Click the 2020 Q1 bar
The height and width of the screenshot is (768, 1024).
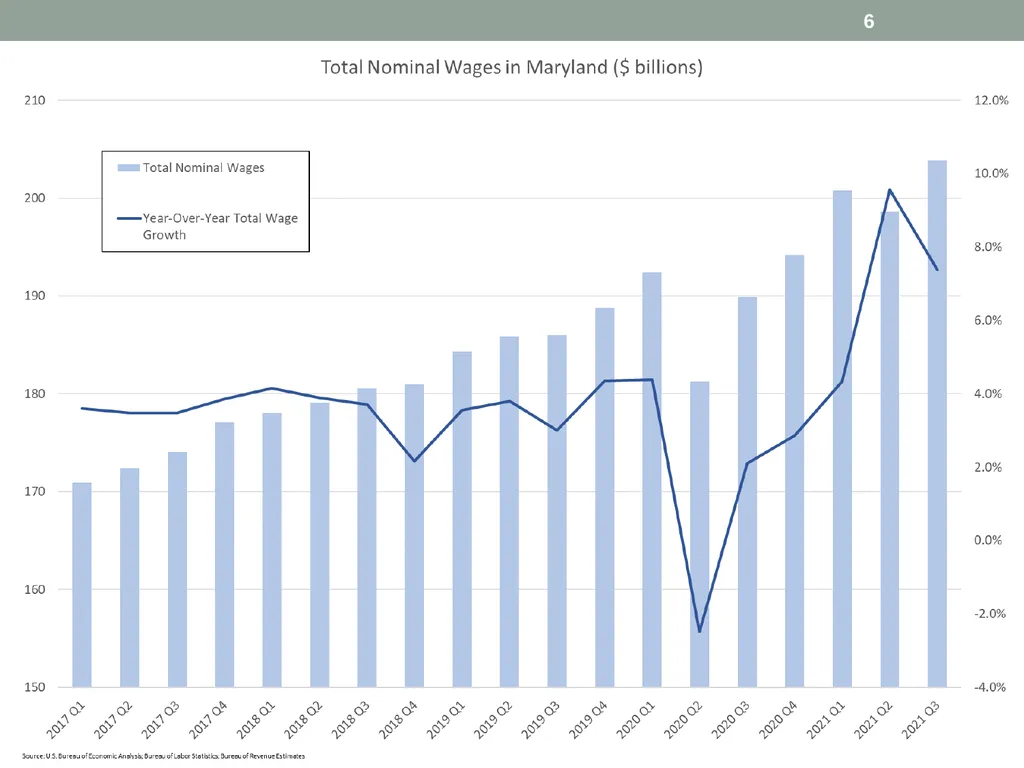[652, 479]
